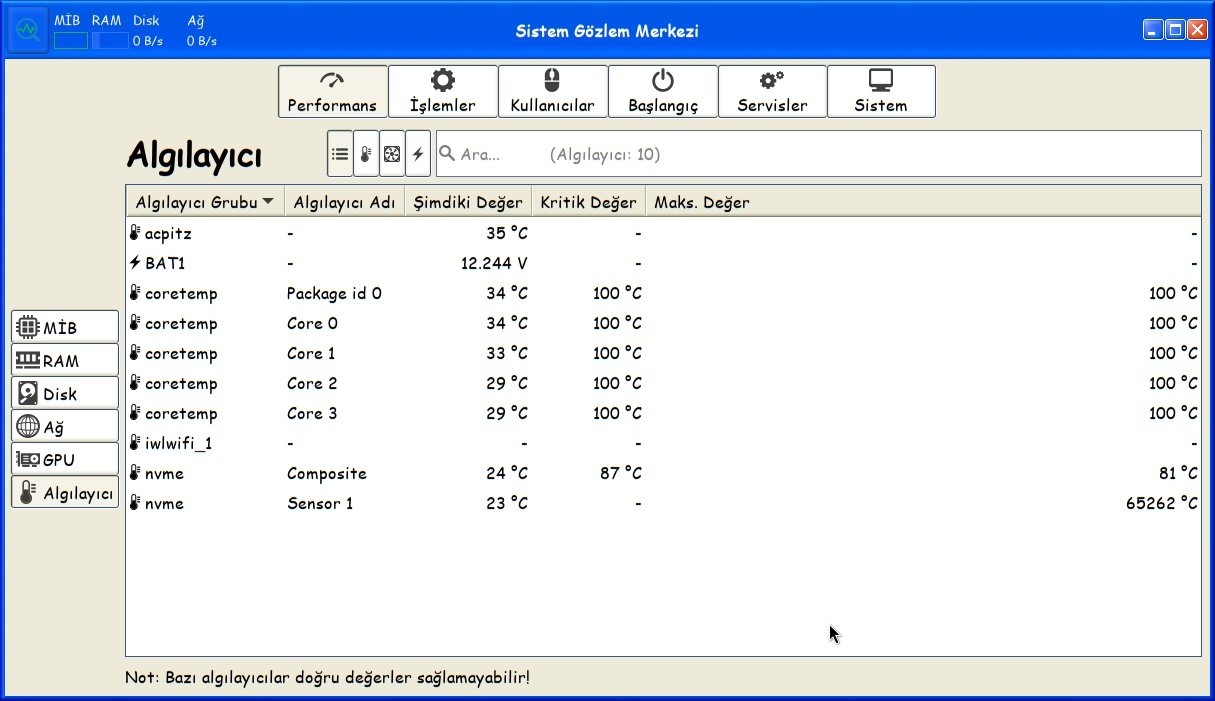Focus the Ara... sensor search field

[818, 154]
